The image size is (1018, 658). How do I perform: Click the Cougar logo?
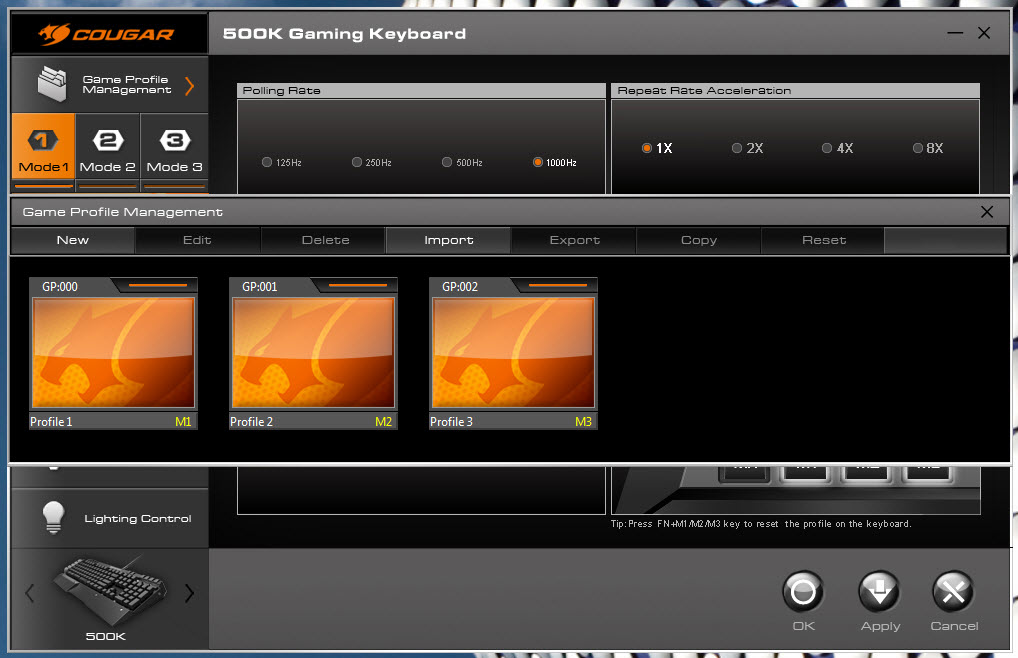pyautogui.click(x=106, y=34)
